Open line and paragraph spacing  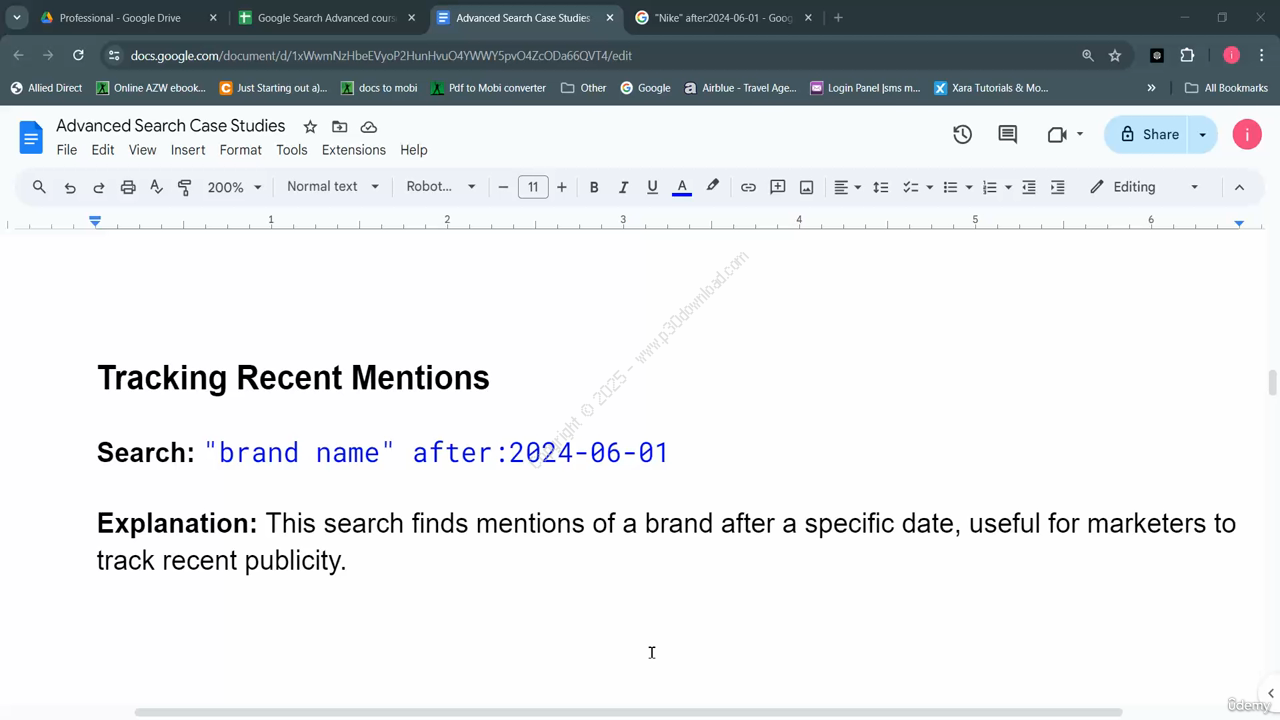point(881,187)
